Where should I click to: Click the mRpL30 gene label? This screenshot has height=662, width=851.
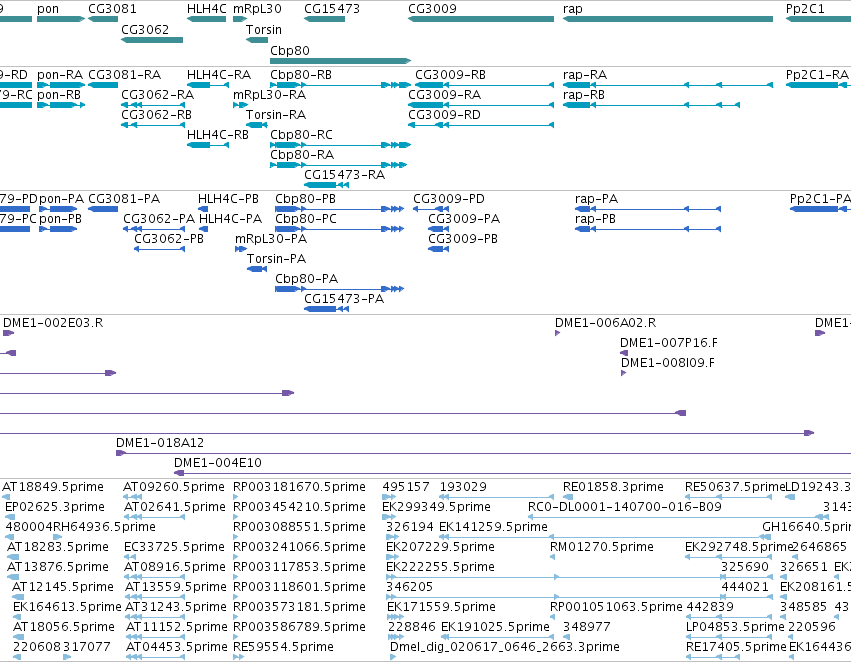[257, 9]
